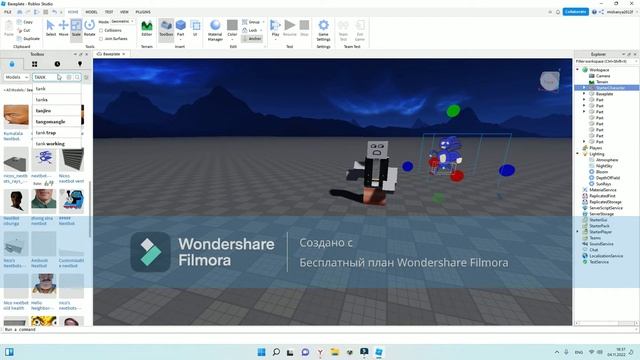
Task: Start the Play test
Action: tap(276, 27)
